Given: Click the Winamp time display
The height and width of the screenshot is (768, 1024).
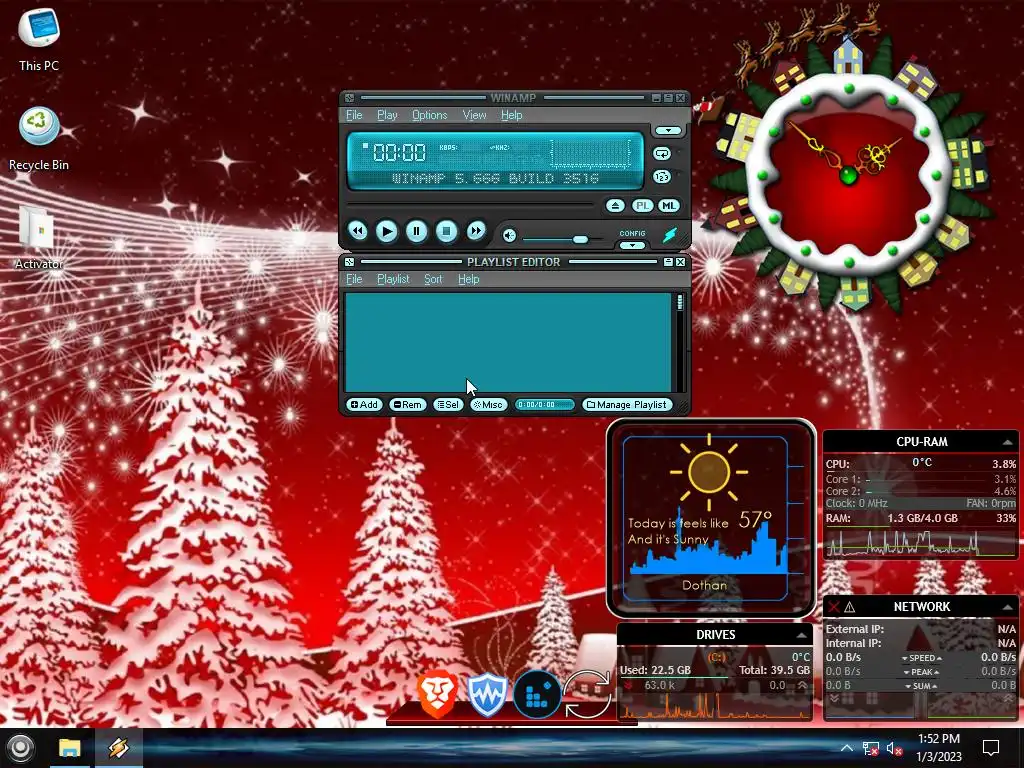Looking at the screenshot, I should click(x=399, y=153).
